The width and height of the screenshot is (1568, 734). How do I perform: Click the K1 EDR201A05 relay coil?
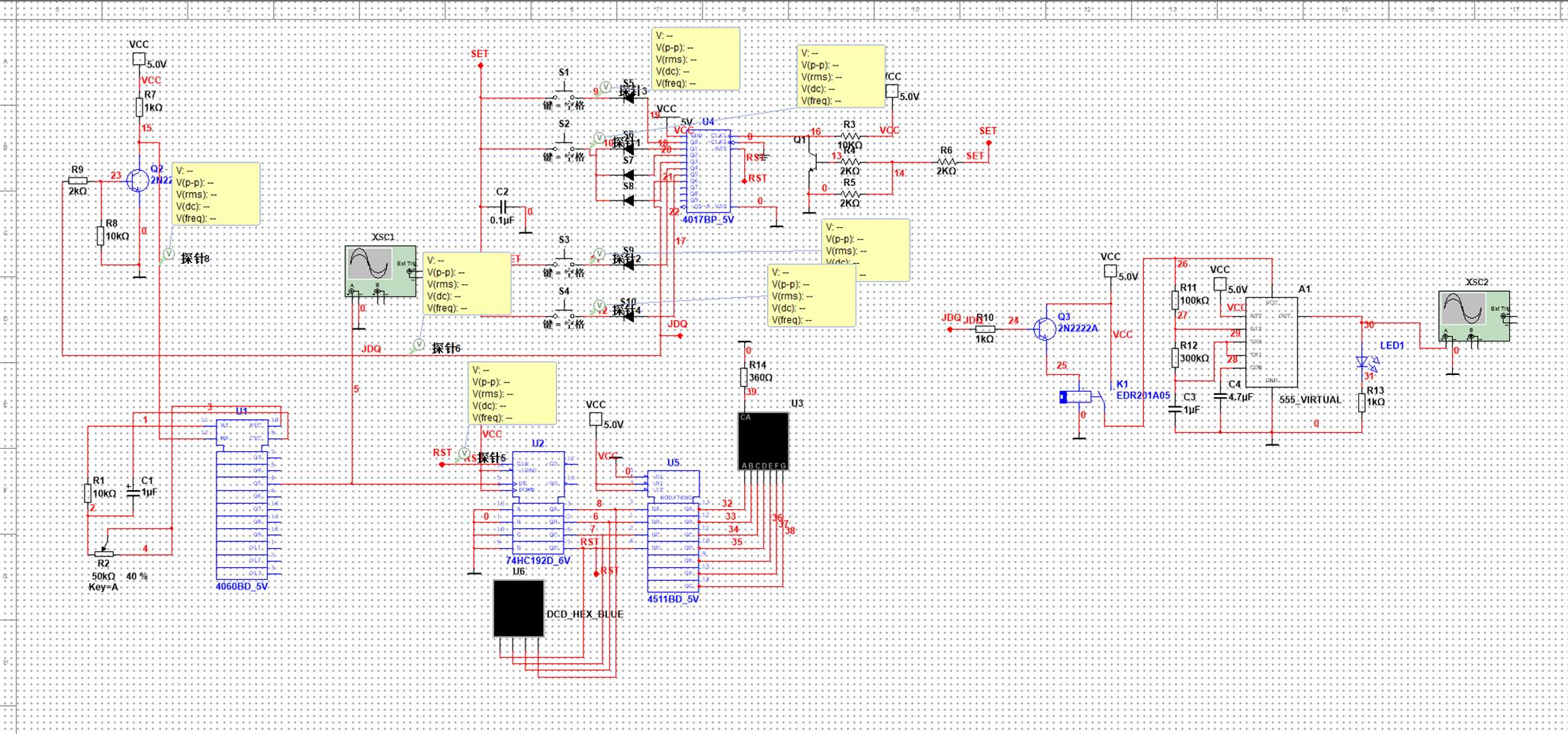(x=1076, y=396)
